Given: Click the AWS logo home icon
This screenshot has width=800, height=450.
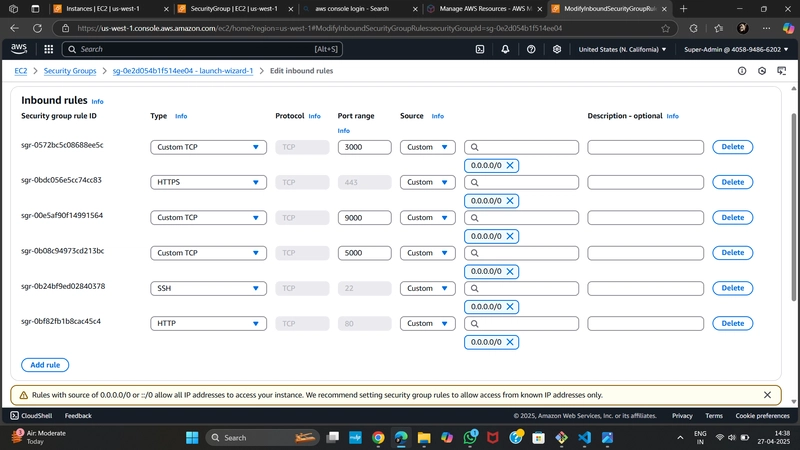Looking at the screenshot, I should tap(19, 48).
